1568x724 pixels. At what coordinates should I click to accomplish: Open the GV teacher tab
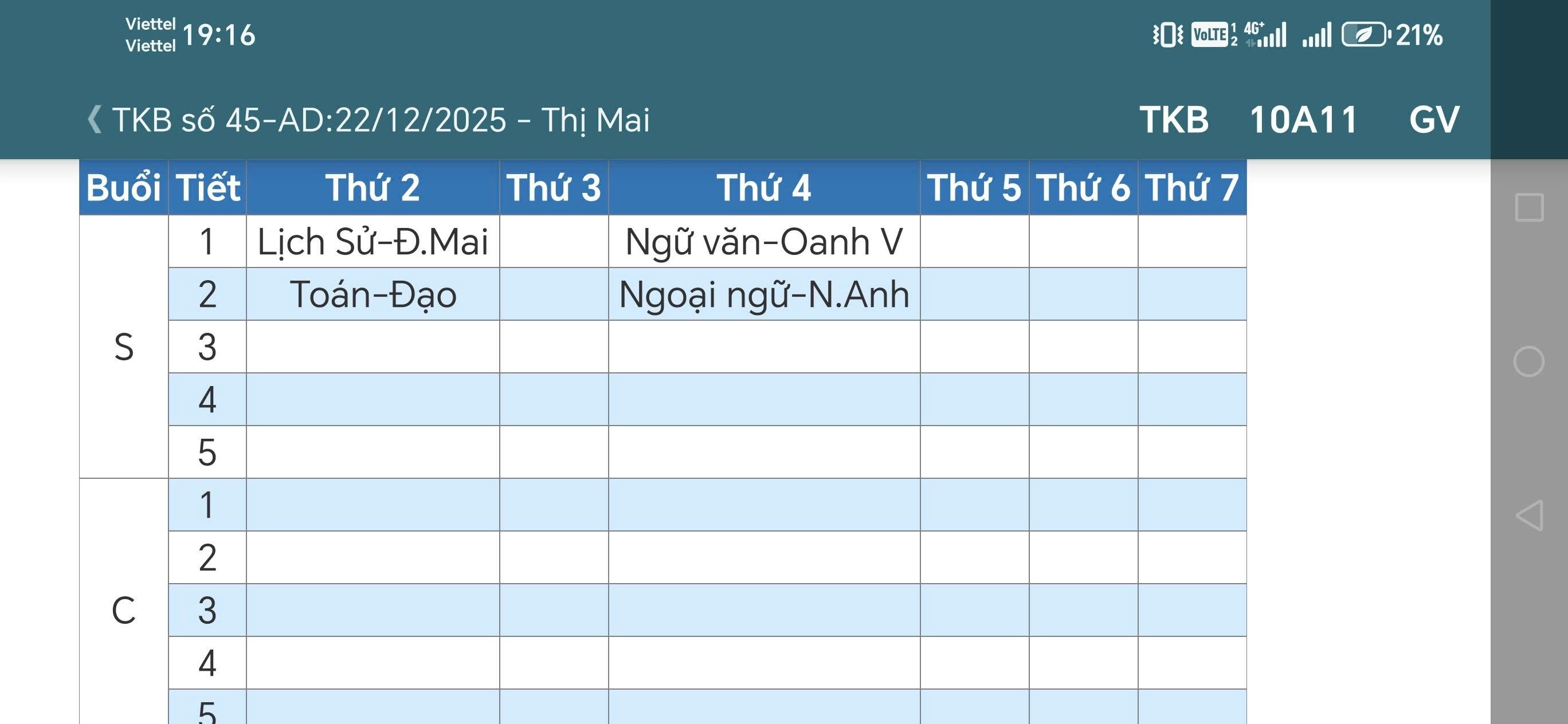tap(1433, 119)
